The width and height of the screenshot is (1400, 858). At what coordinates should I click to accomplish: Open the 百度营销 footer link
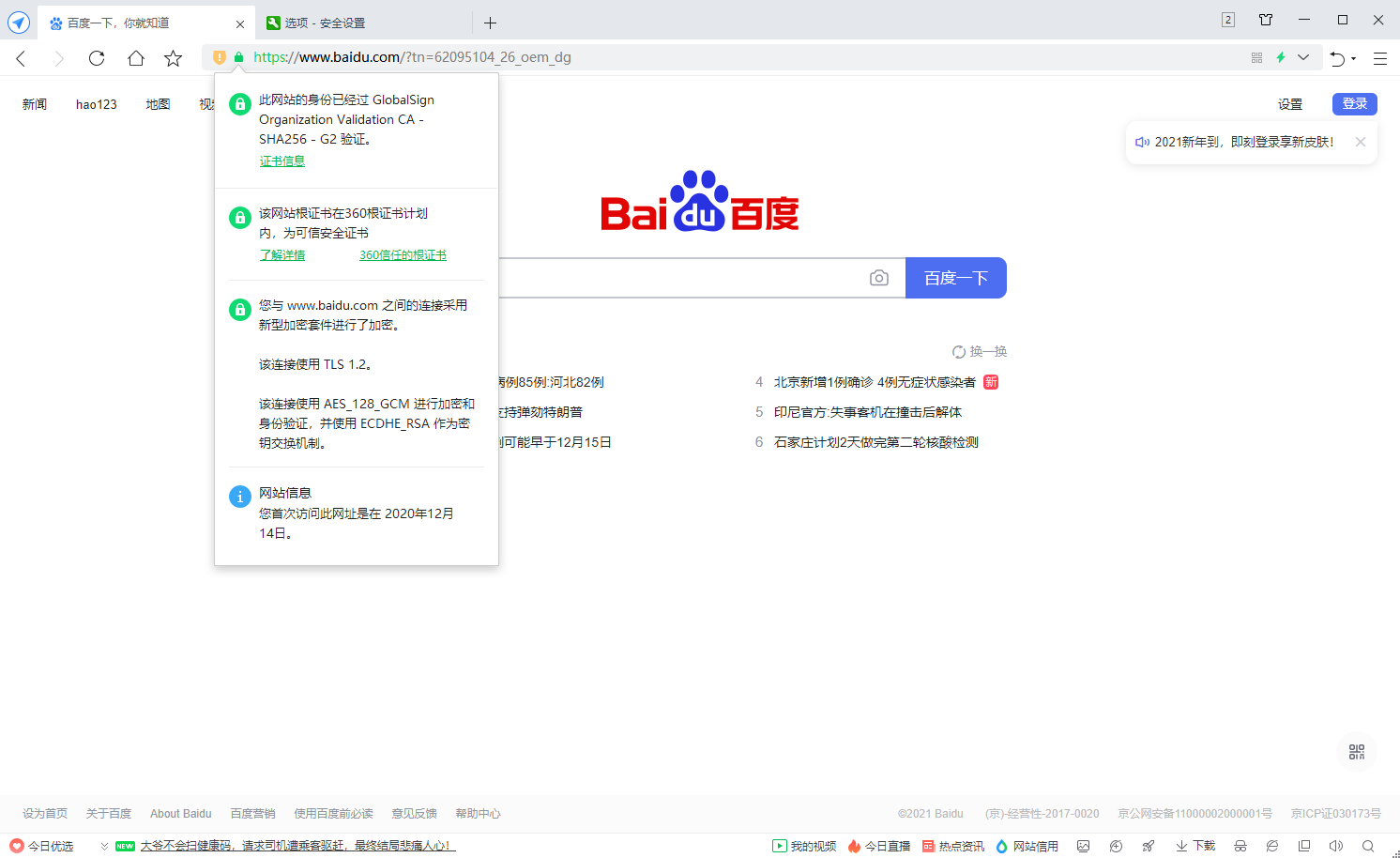[x=253, y=814]
